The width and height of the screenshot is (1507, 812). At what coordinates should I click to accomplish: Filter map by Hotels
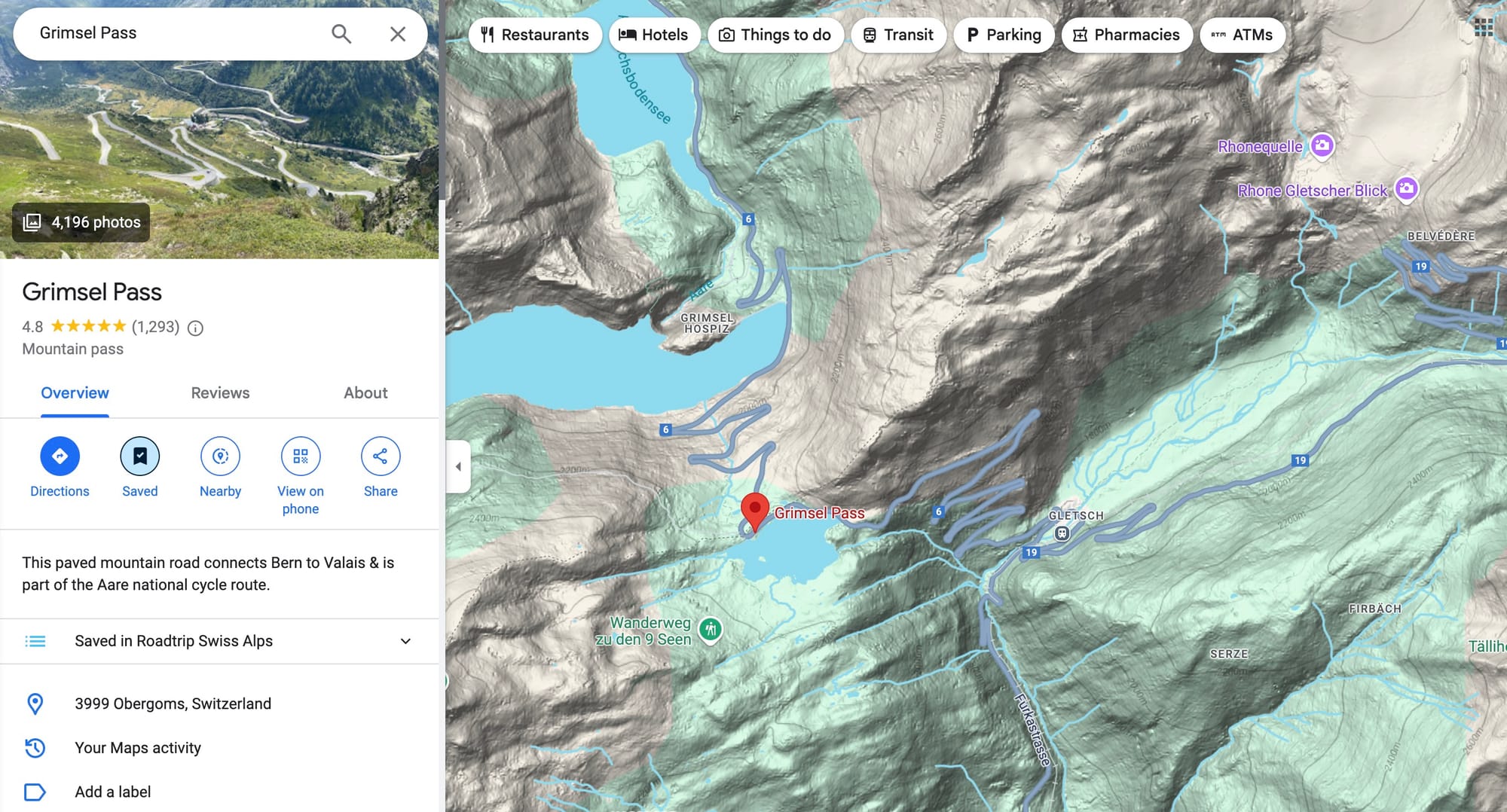[x=654, y=35]
